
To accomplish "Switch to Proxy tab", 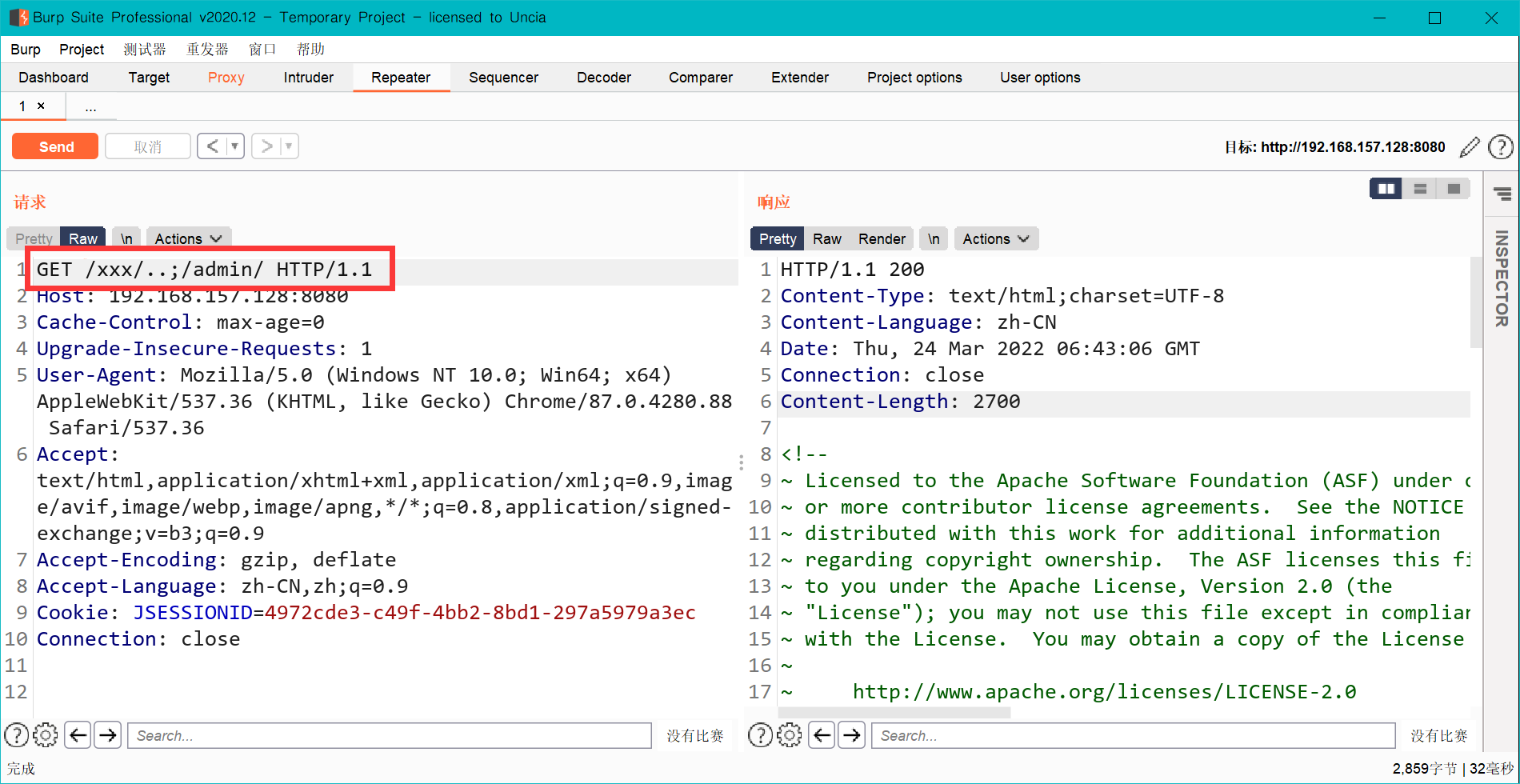I will click(x=226, y=78).
